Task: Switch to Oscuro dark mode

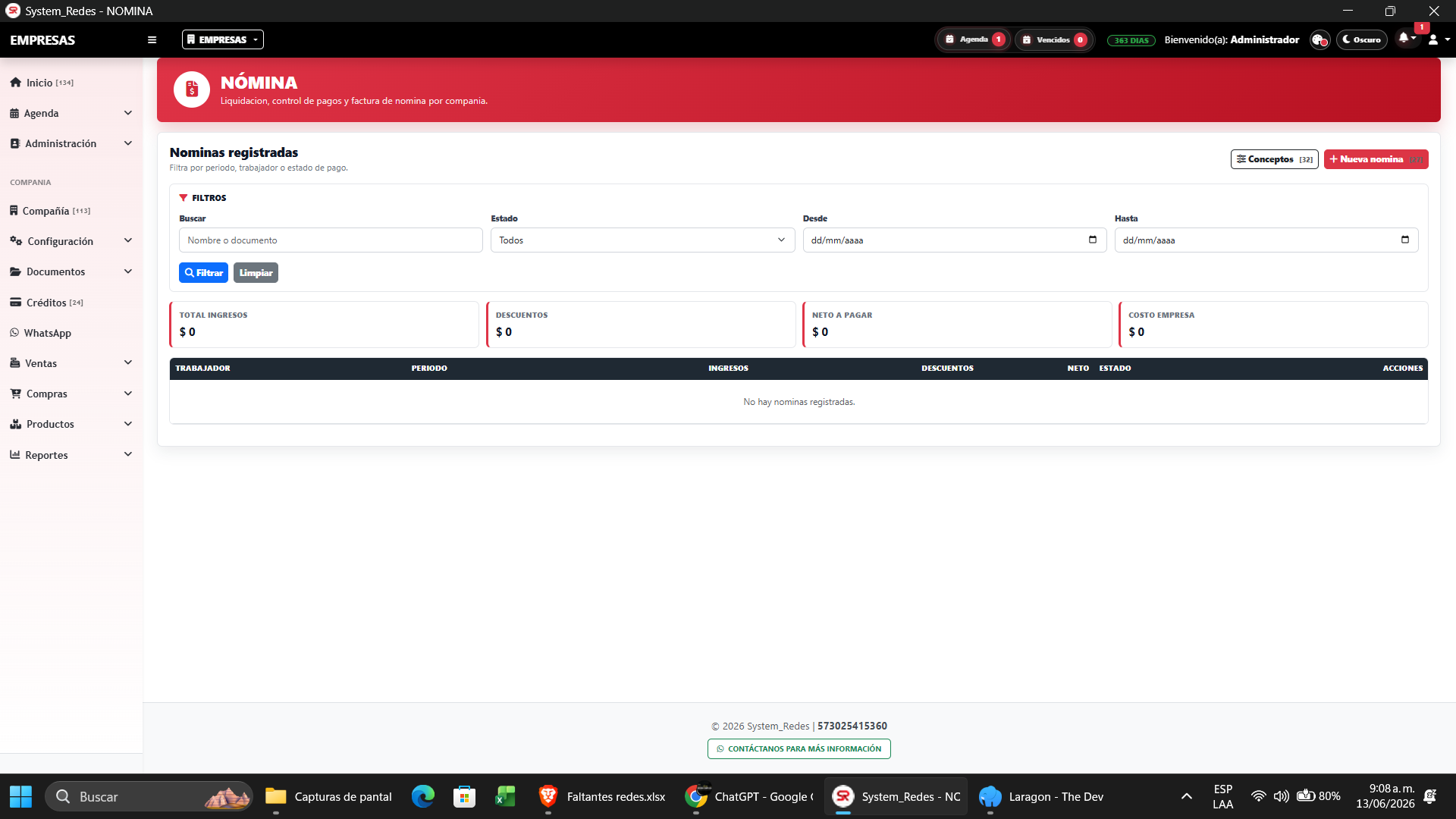Action: 1362,40
